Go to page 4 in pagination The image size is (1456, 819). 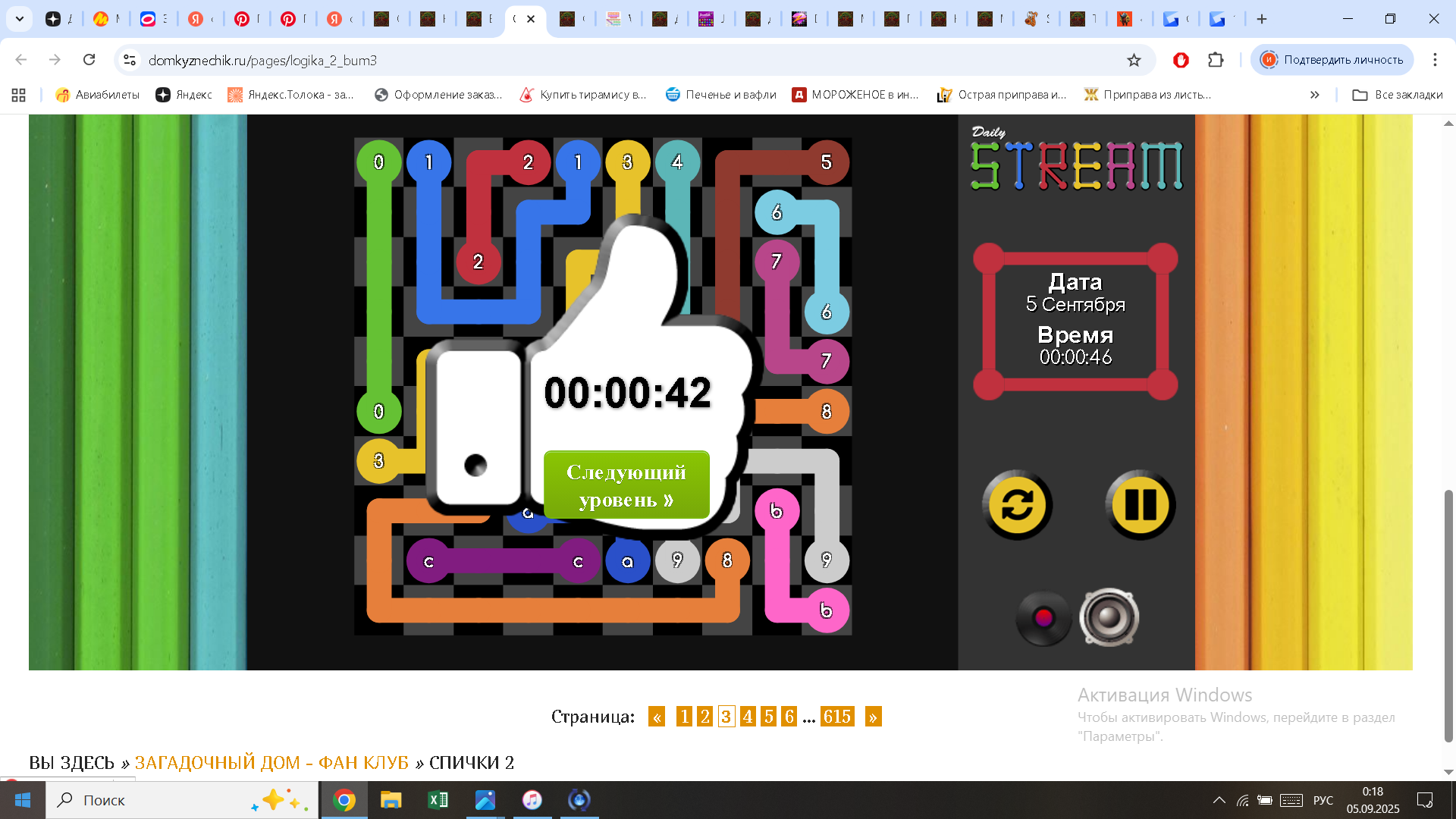748,717
